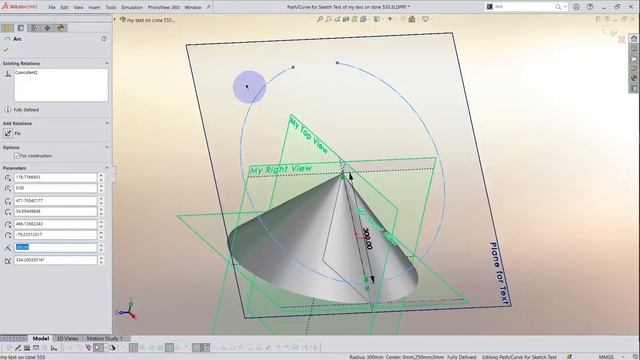This screenshot has height=360, width=640.
Task: Open the File menu
Action: 52,7
